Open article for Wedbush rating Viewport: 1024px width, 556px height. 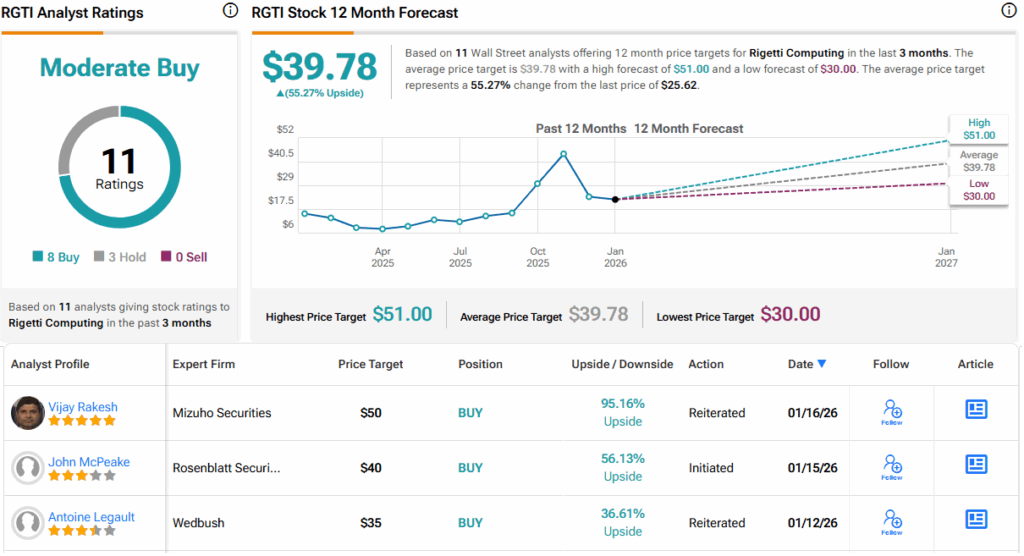(976, 520)
